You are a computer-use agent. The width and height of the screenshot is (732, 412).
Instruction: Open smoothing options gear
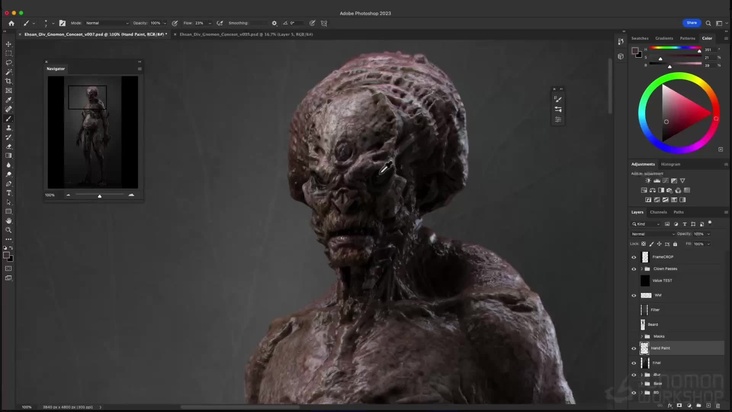[274, 23]
